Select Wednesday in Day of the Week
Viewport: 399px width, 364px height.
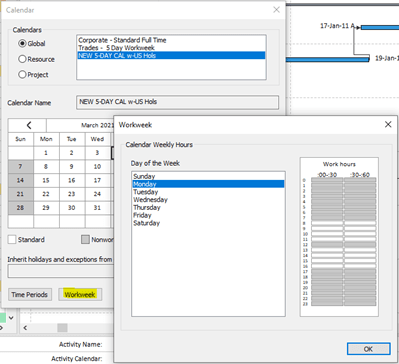208,199
